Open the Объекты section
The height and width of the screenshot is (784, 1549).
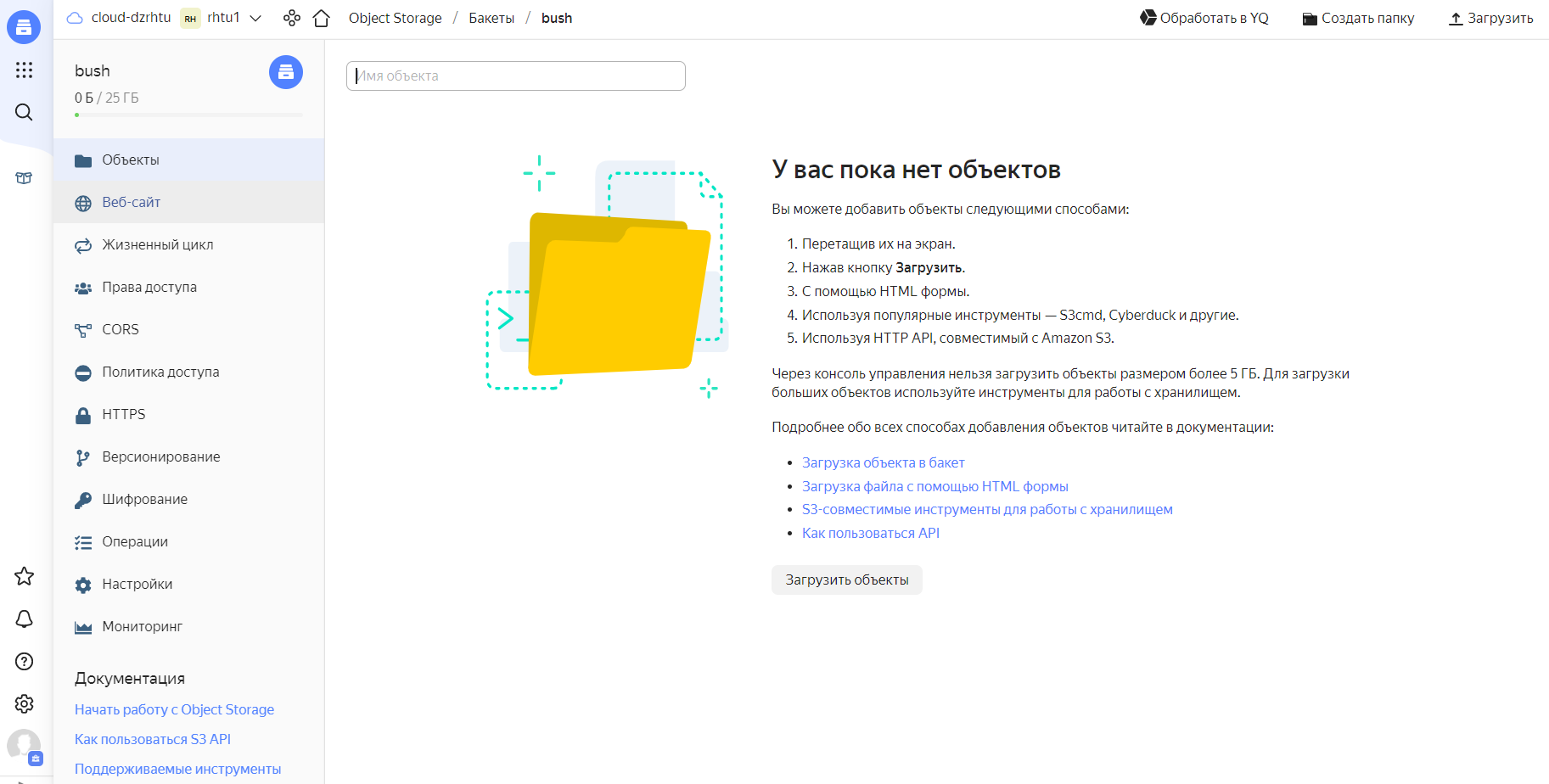(x=188, y=160)
